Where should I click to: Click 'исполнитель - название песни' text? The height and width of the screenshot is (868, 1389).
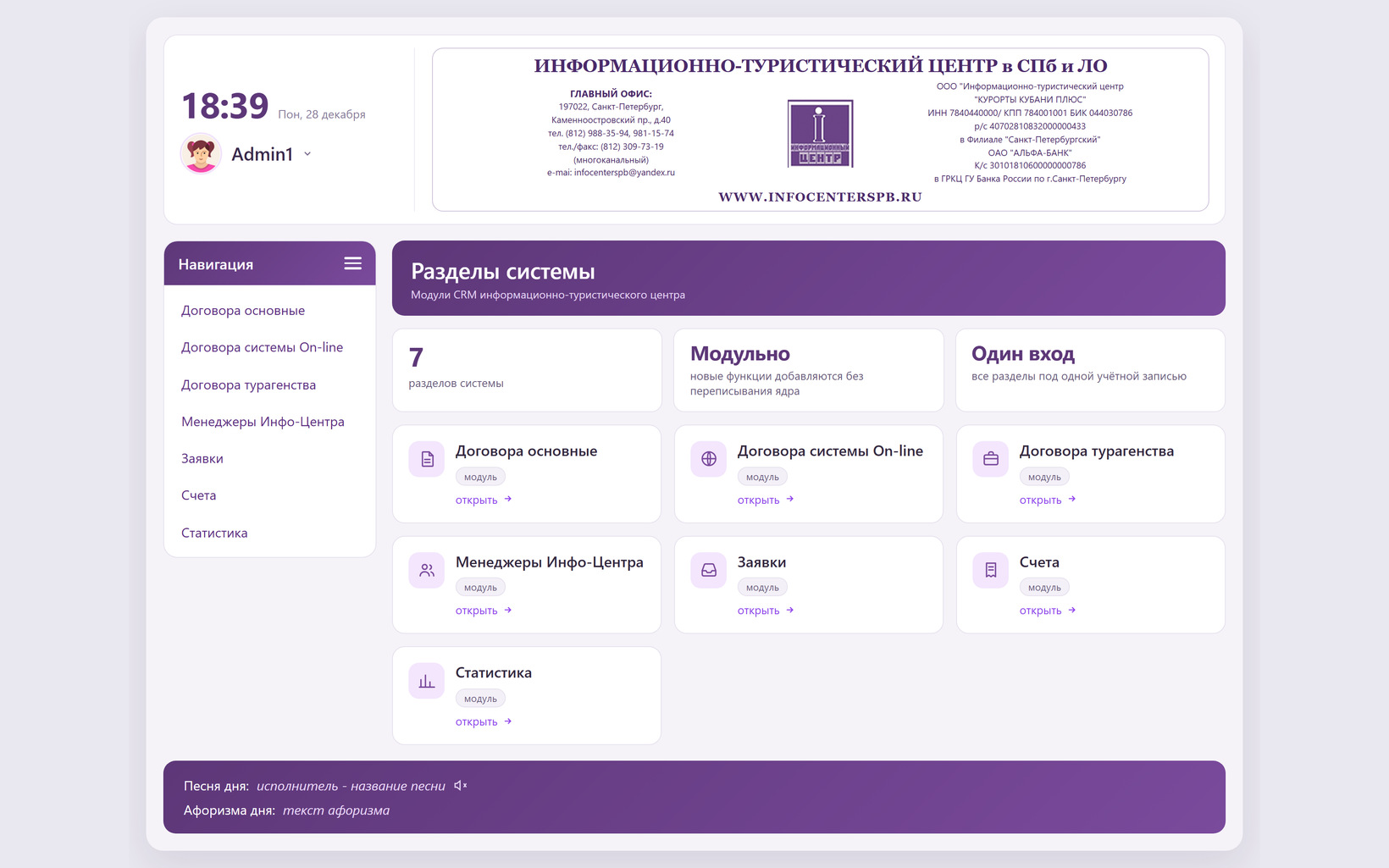click(x=351, y=786)
